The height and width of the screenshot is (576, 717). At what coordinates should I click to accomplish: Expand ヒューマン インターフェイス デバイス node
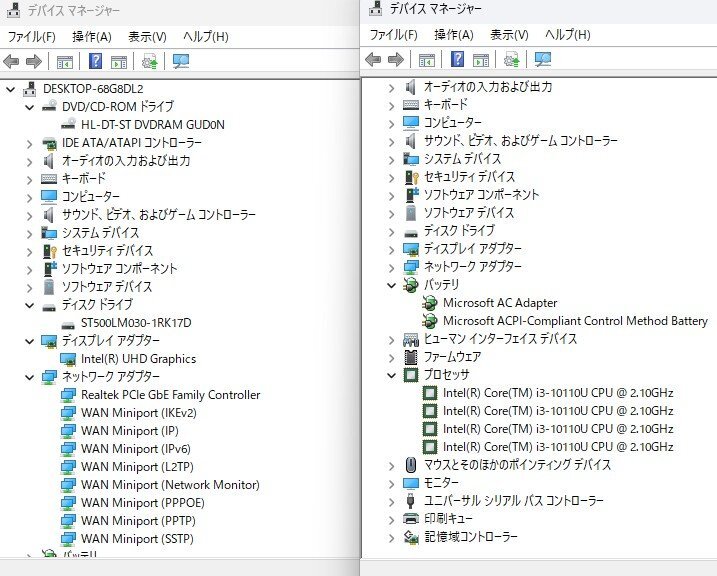[x=391, y=340]
